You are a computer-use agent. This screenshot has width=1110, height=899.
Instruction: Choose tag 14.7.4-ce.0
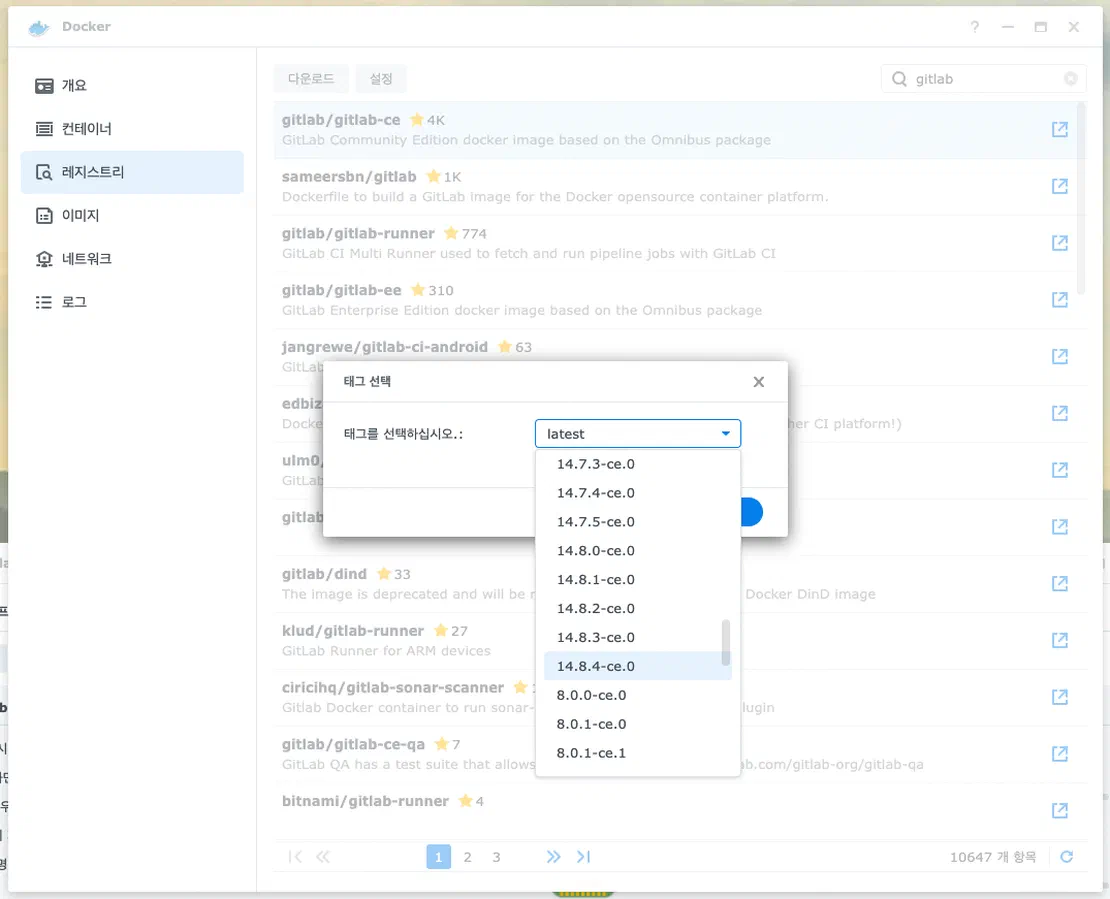point(637,493)
